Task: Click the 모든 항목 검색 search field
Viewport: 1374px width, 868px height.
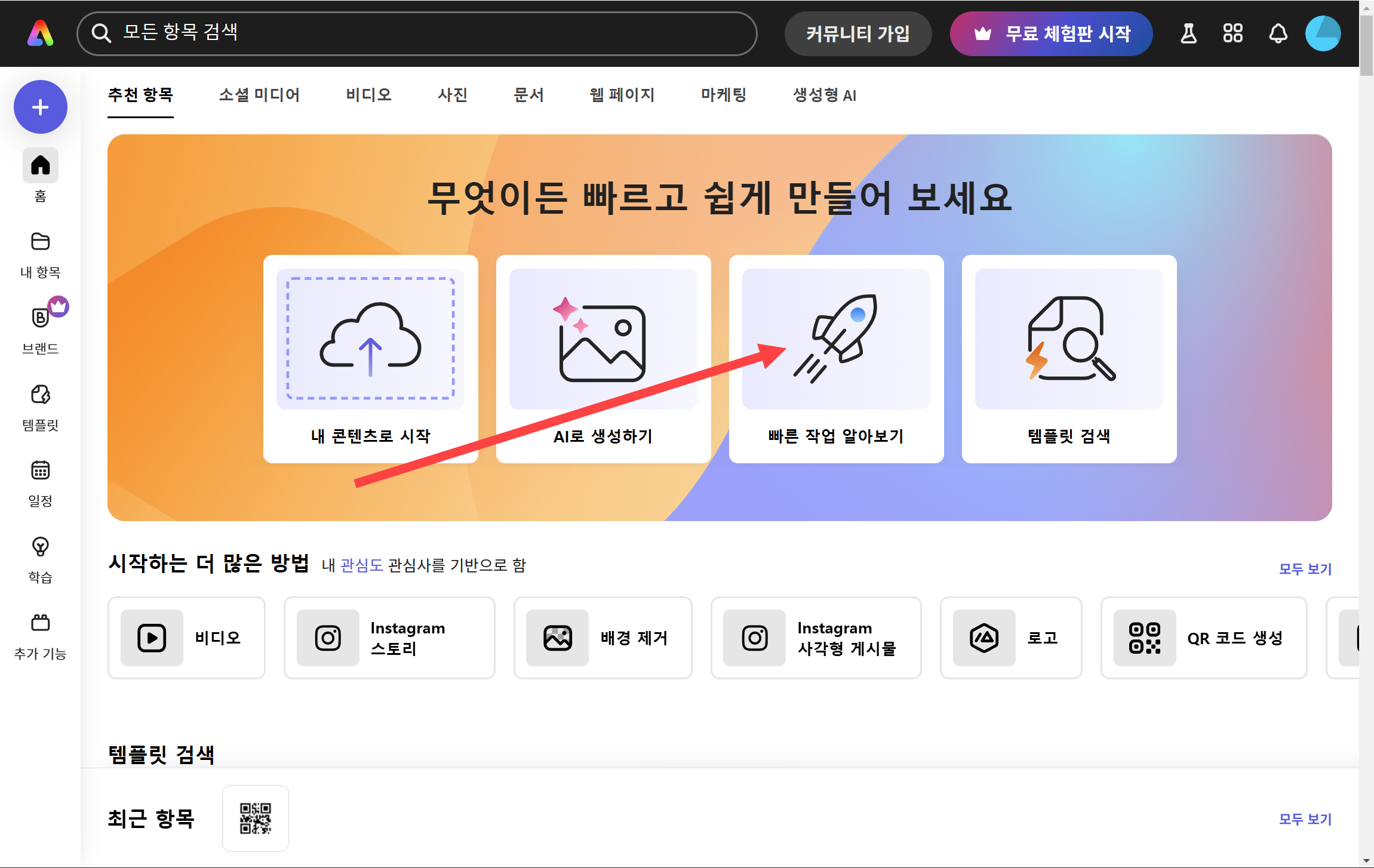Action: point(418,33)
